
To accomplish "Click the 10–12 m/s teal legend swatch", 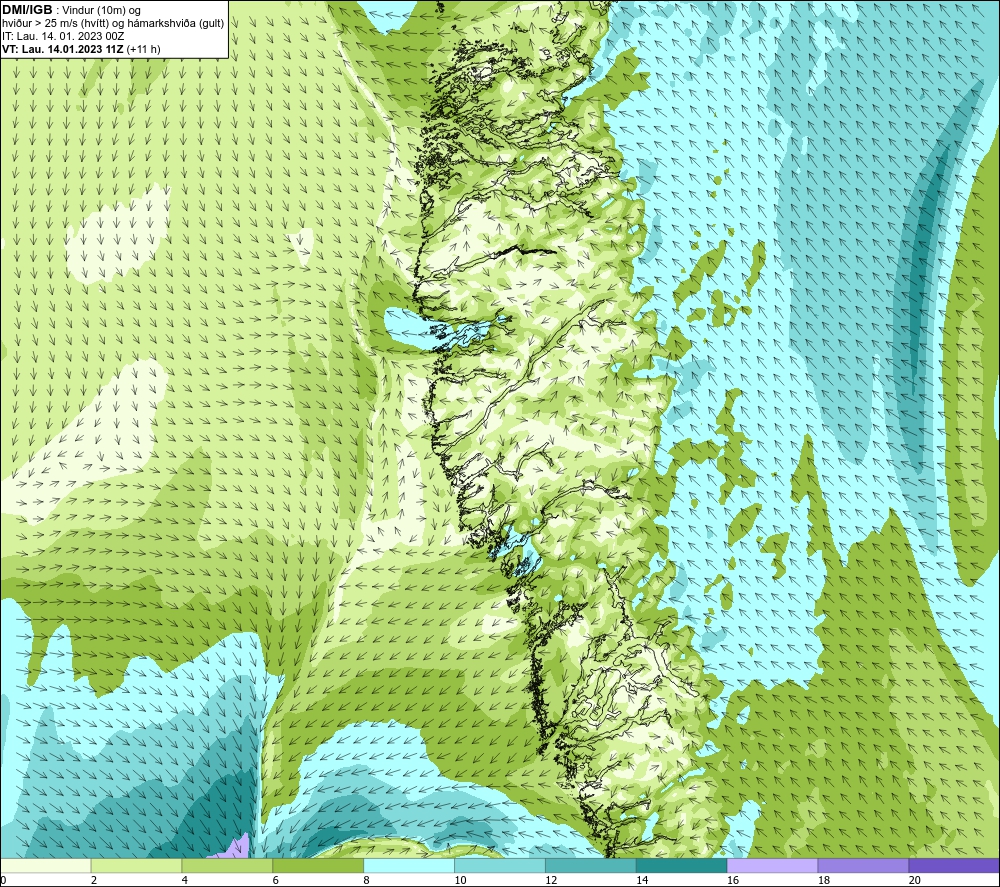I will point(500,865).
